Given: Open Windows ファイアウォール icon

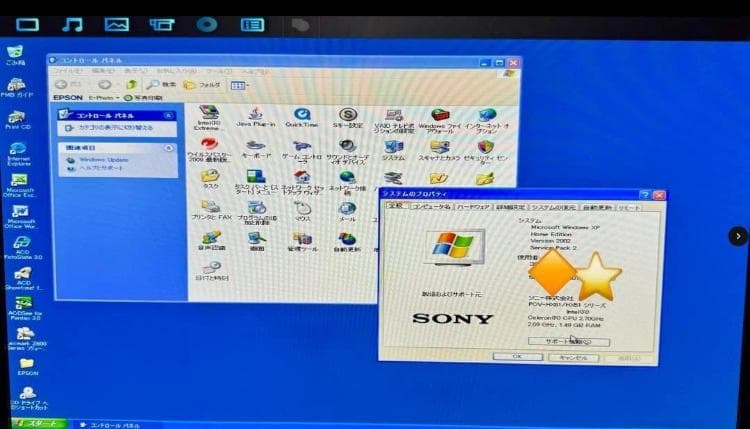Looking at the screenshot, I should pyautogui.click(x=439, y=121).
